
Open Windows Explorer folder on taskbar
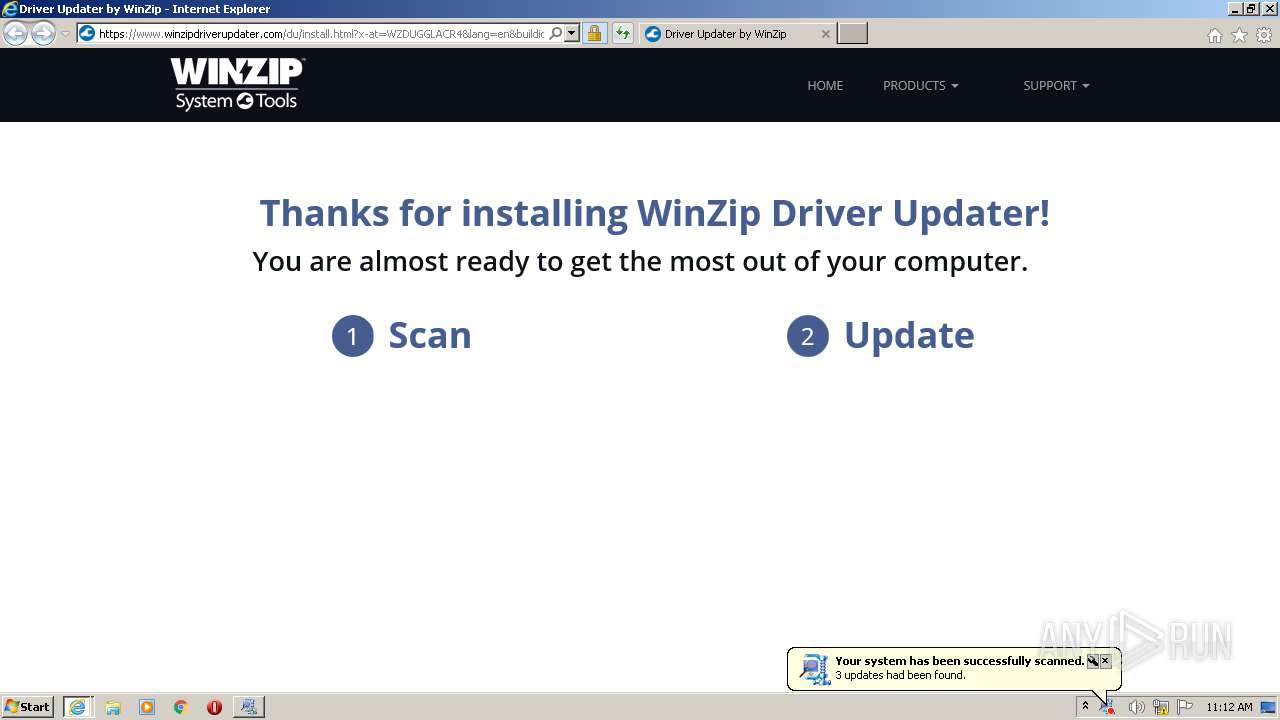coord(113,707)
